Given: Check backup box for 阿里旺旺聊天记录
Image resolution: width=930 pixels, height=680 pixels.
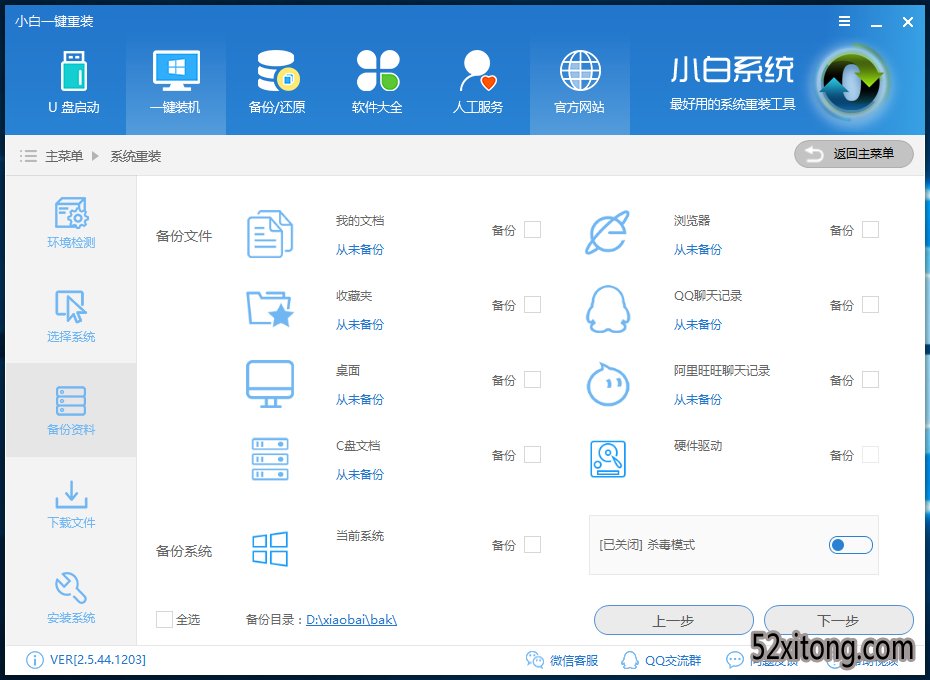Looking at the screenshot, I should point(870,380).
